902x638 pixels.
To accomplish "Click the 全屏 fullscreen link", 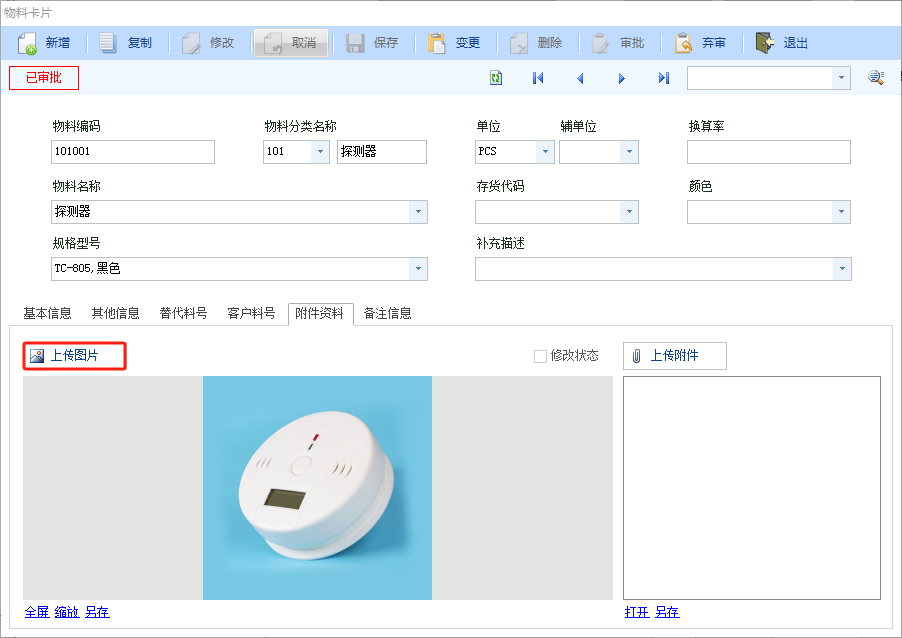I will (x=37, y=612).
